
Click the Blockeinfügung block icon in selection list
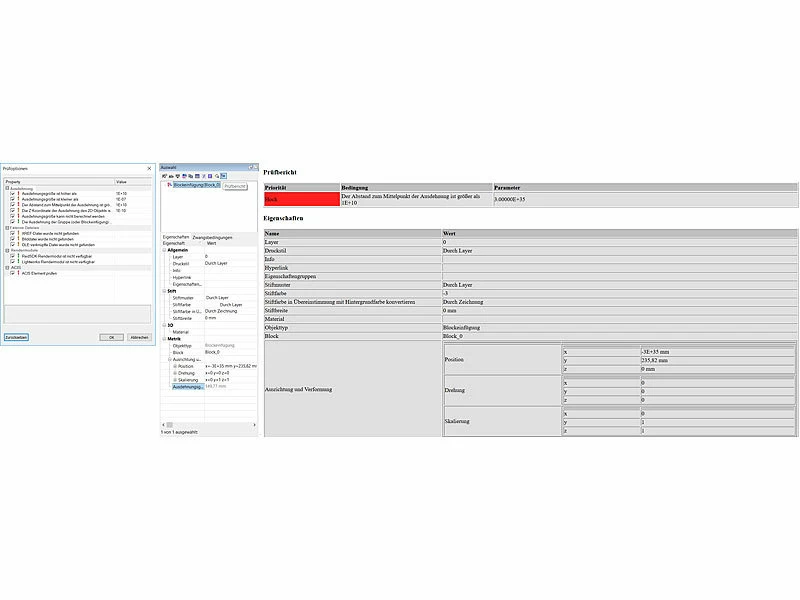pyautogui.click(x=168, y=185)
